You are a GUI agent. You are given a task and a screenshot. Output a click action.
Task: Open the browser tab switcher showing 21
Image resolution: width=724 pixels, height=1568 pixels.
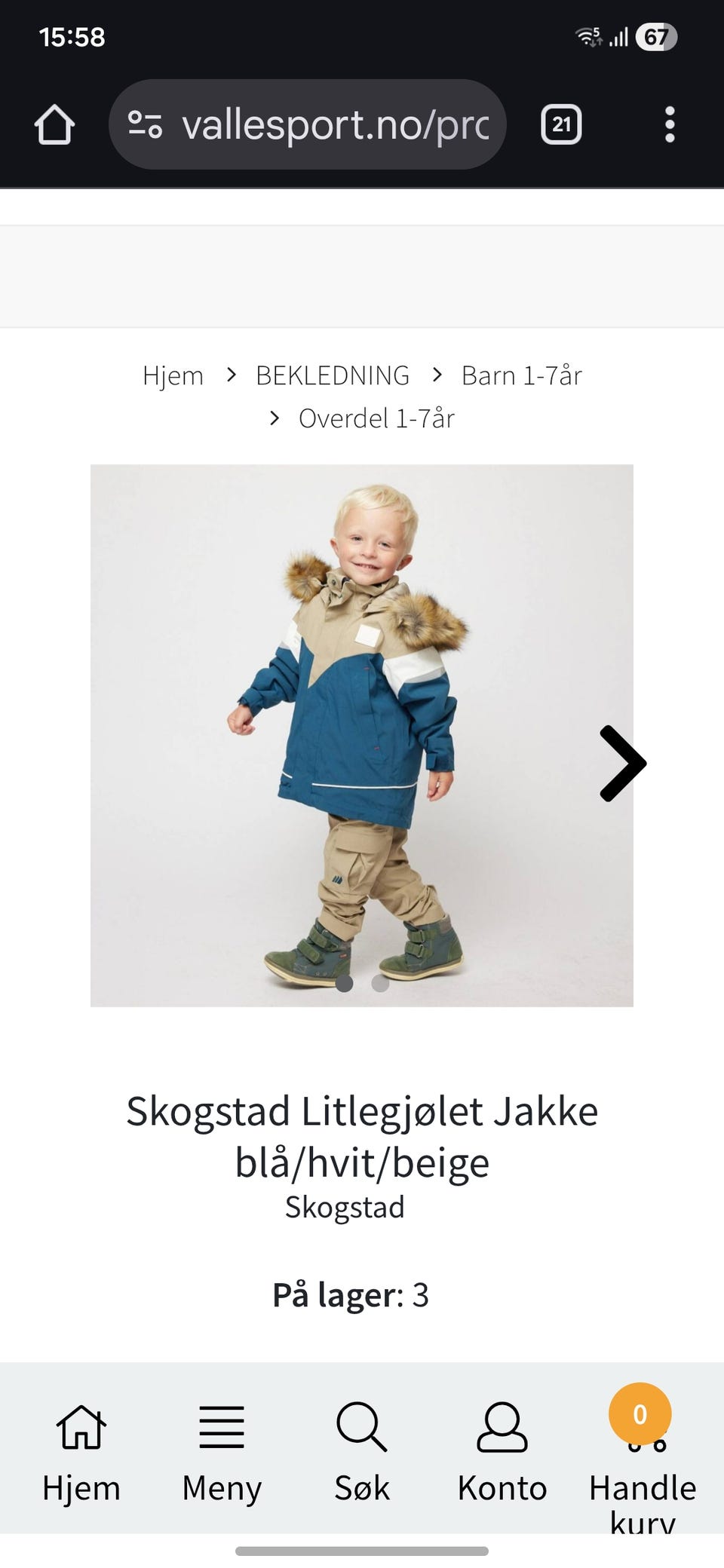click(x=561, y=124)
